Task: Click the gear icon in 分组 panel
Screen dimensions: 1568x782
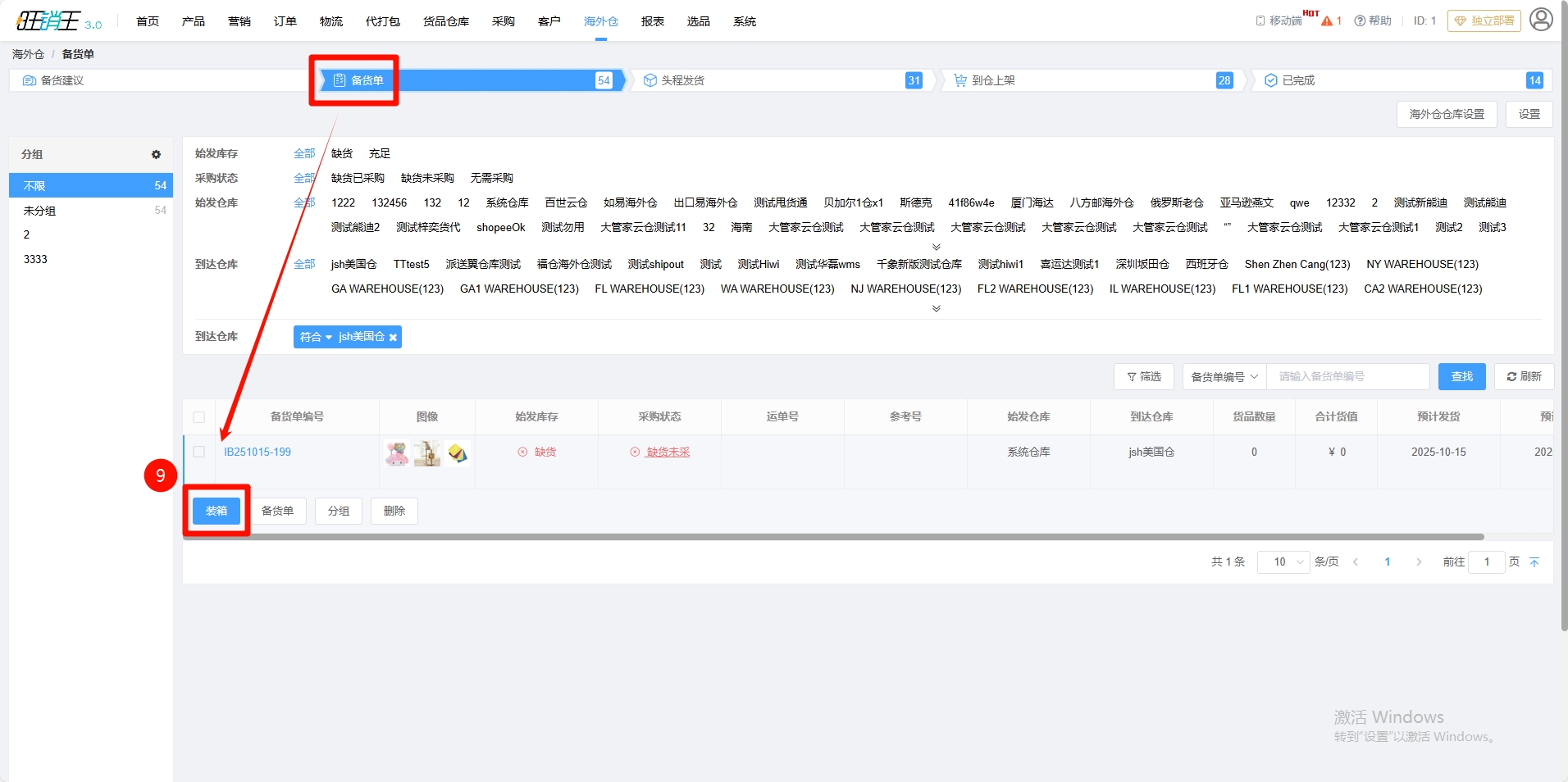Action: (156, 154)
